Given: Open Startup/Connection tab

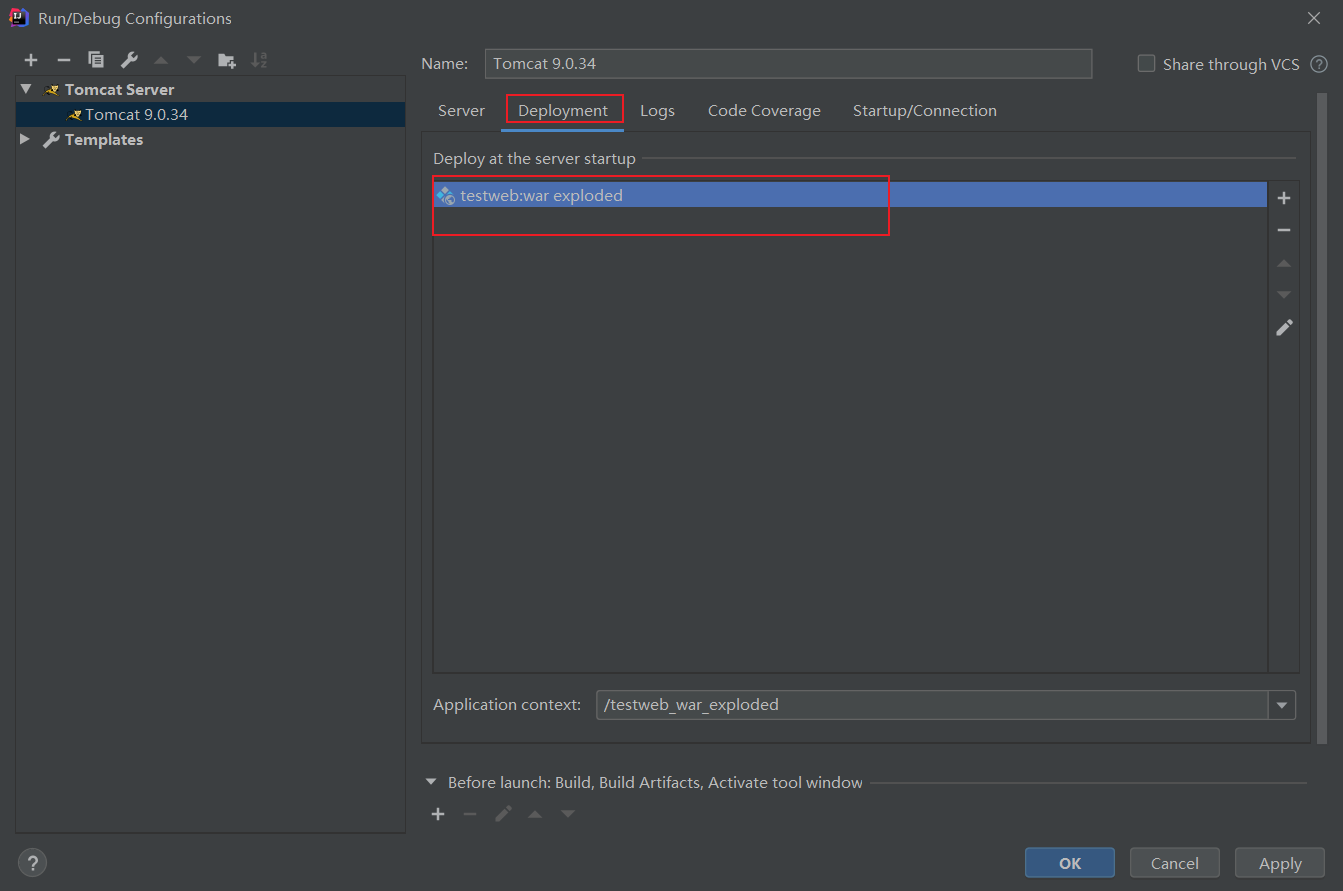Looking at the screenshot, I should [925, 111].
